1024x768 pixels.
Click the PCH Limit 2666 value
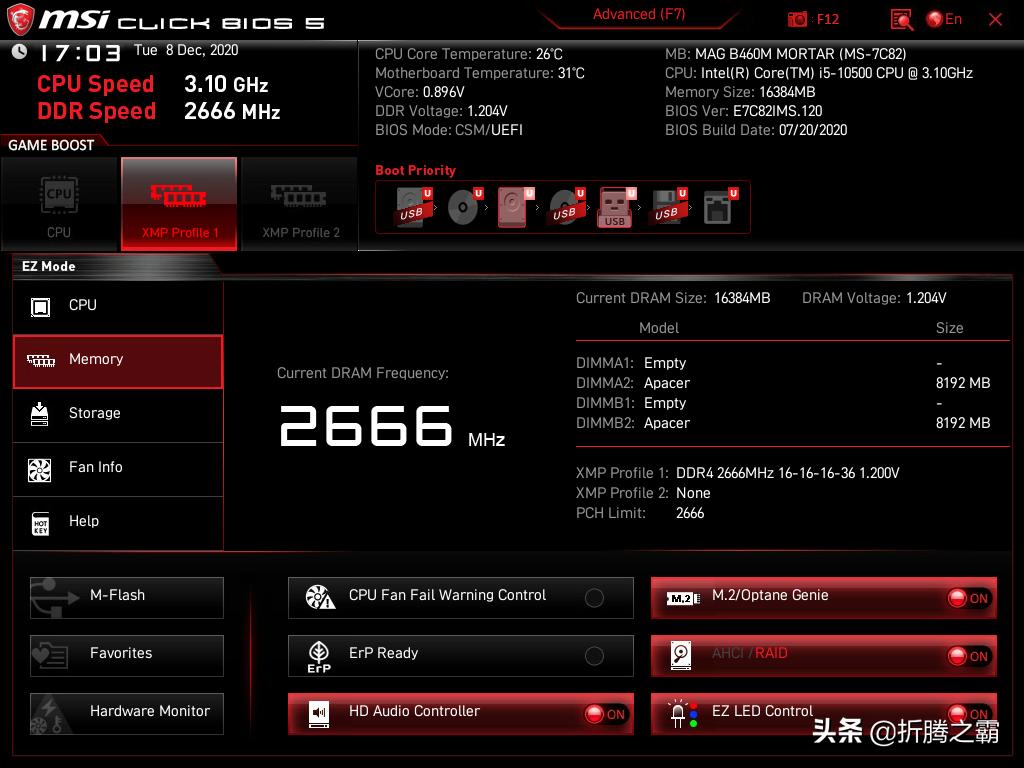click(x=690, y=513)
